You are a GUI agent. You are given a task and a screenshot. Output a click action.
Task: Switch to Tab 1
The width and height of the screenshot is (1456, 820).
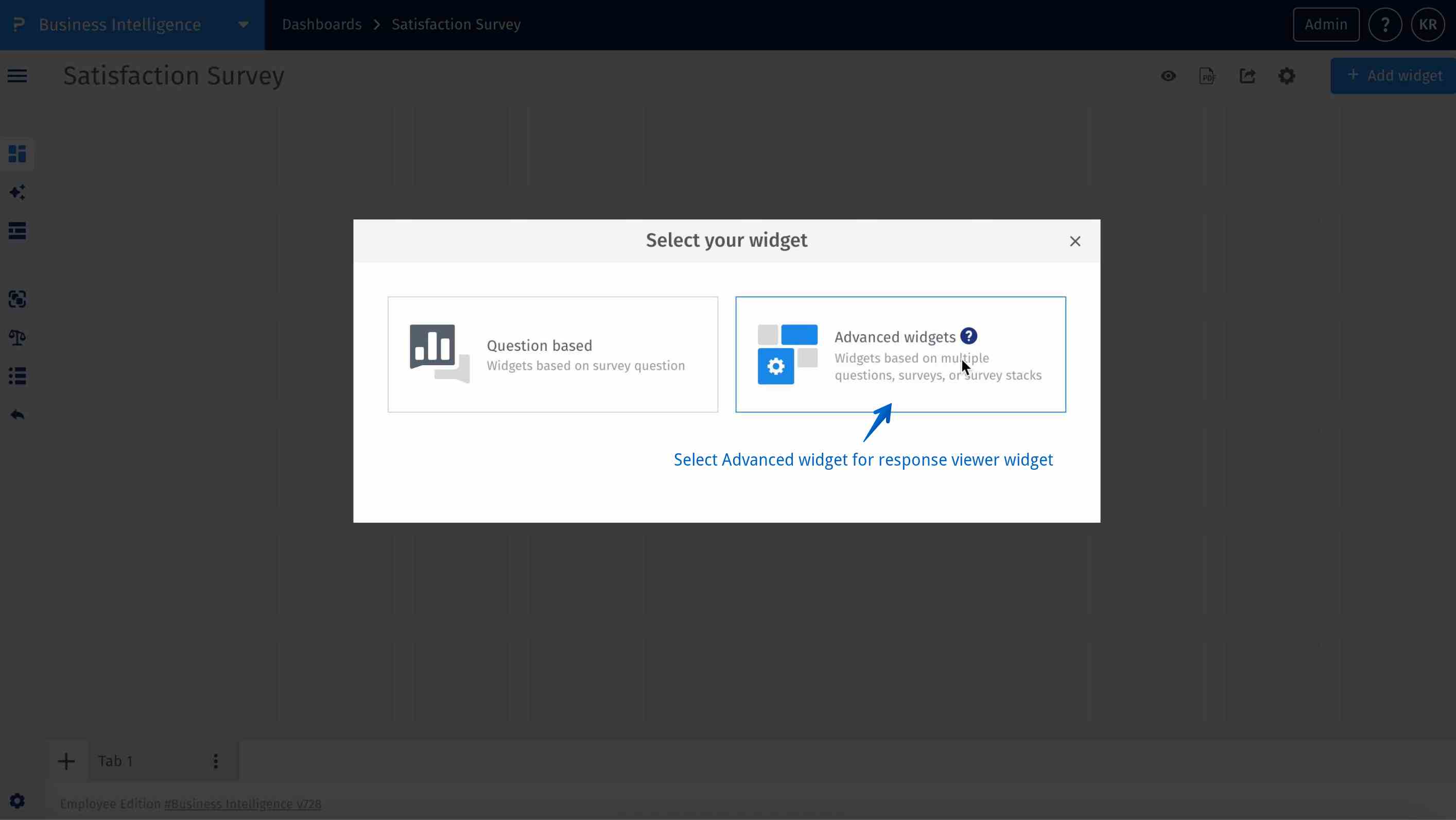pyautogui.click(x=115, y=761)
